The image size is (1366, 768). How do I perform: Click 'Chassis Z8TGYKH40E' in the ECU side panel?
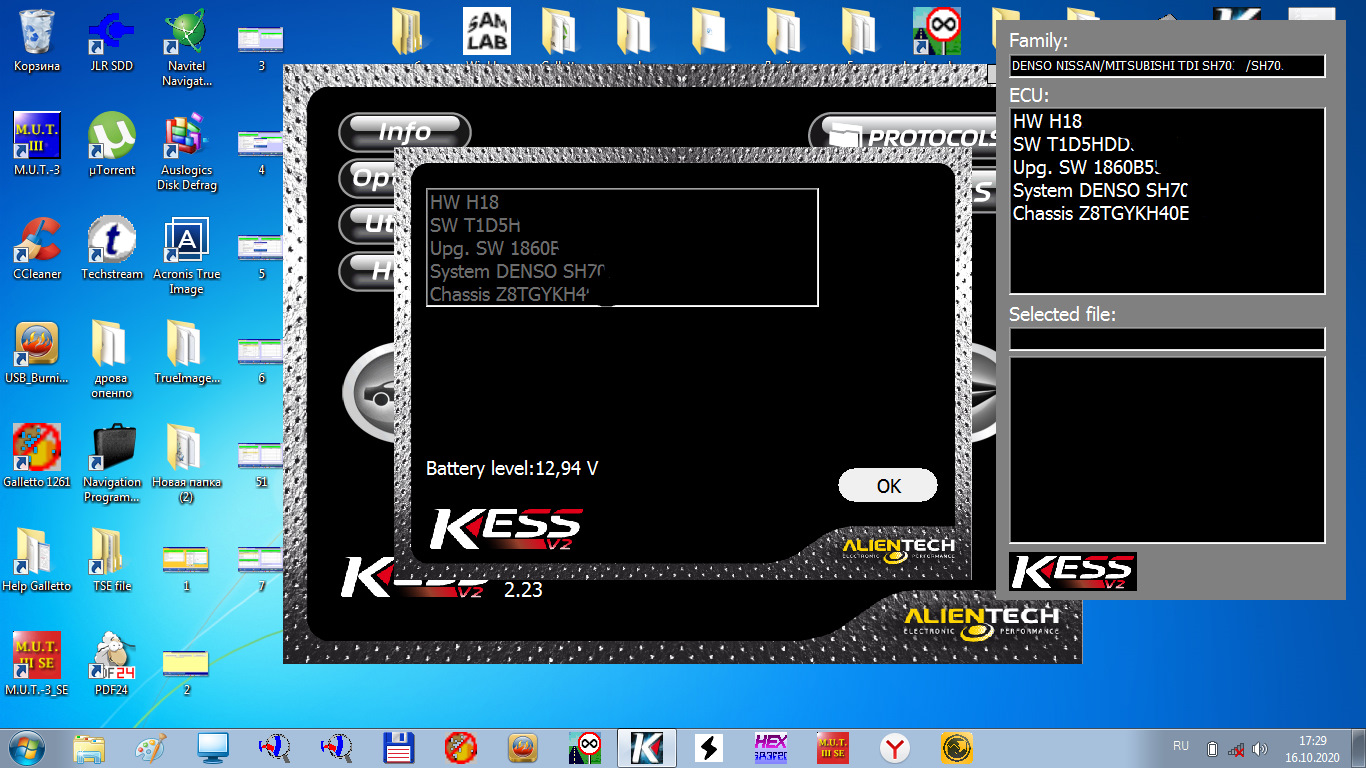click(1100, 213)
